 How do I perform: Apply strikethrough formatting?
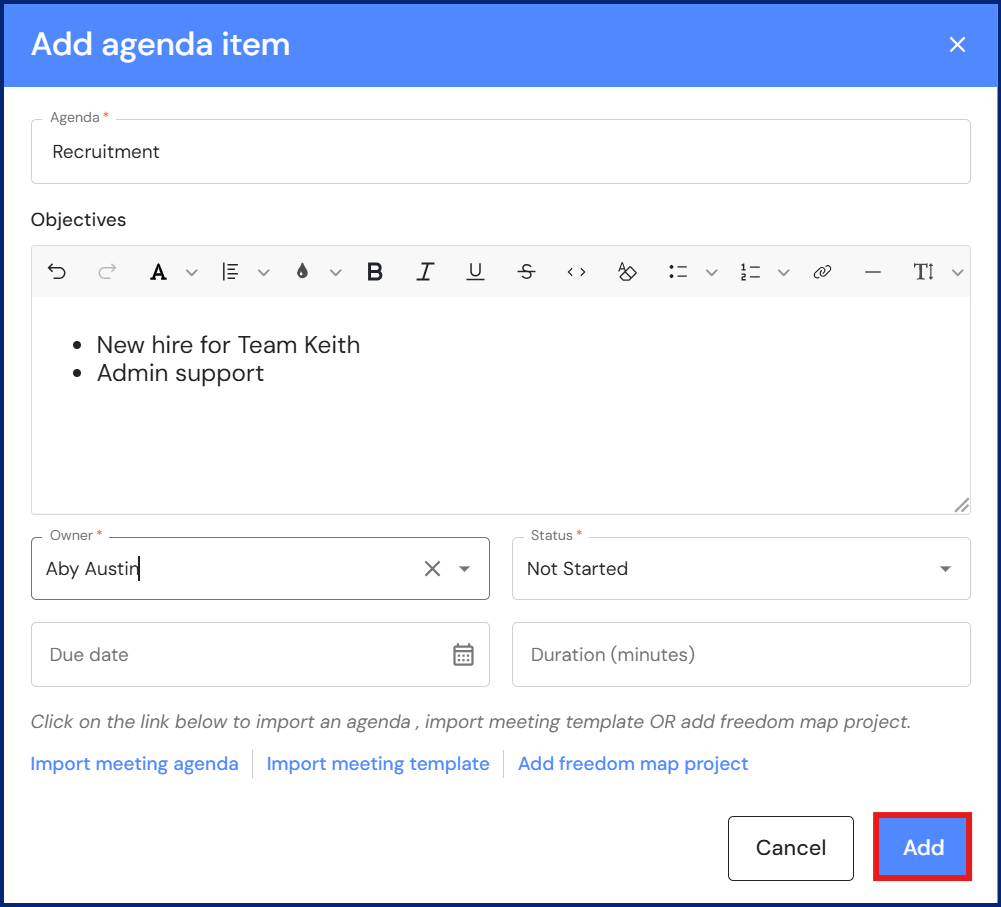click(x=527, y=272)
